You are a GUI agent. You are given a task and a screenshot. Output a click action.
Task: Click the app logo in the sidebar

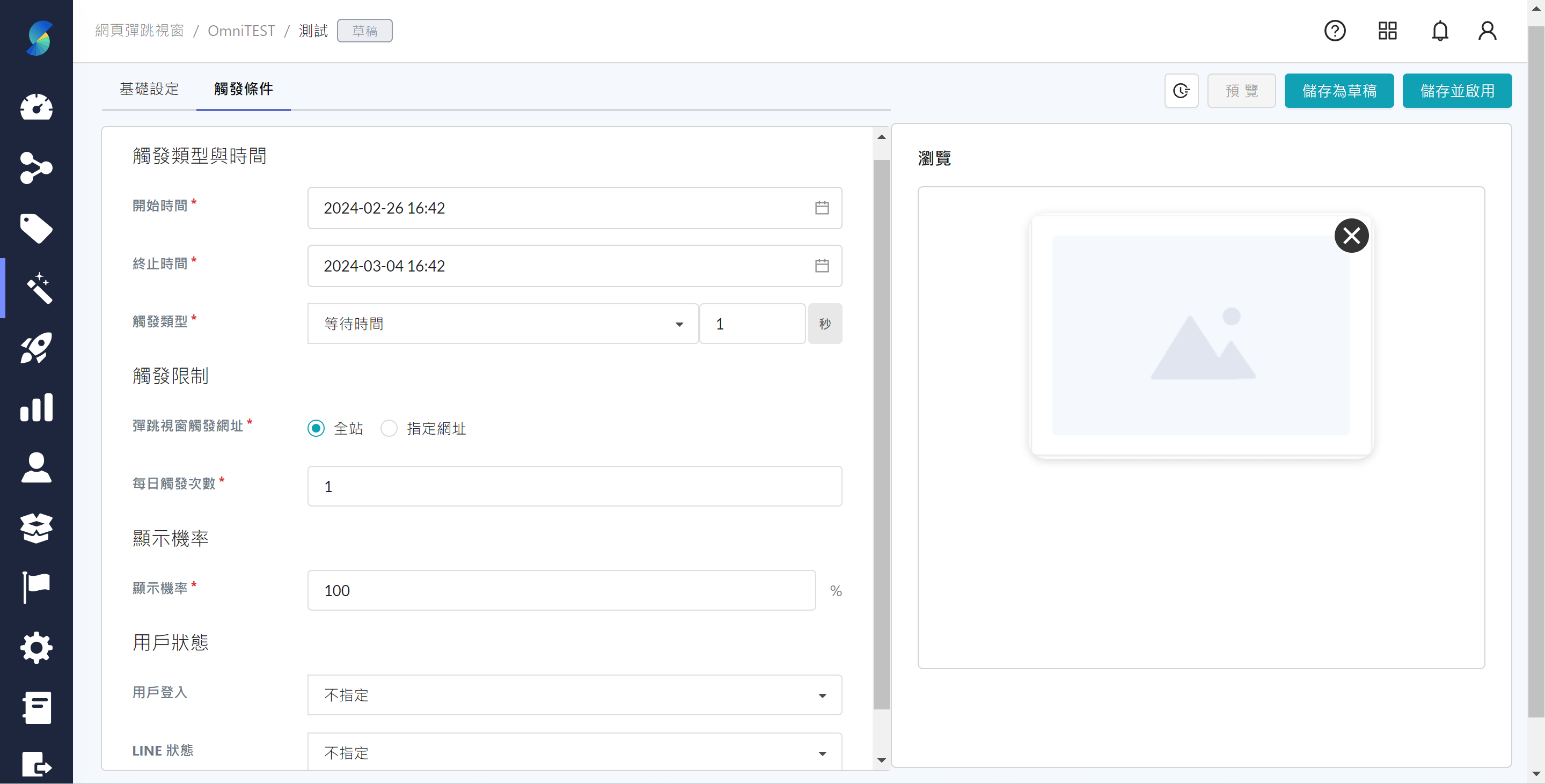coord(39,38)
